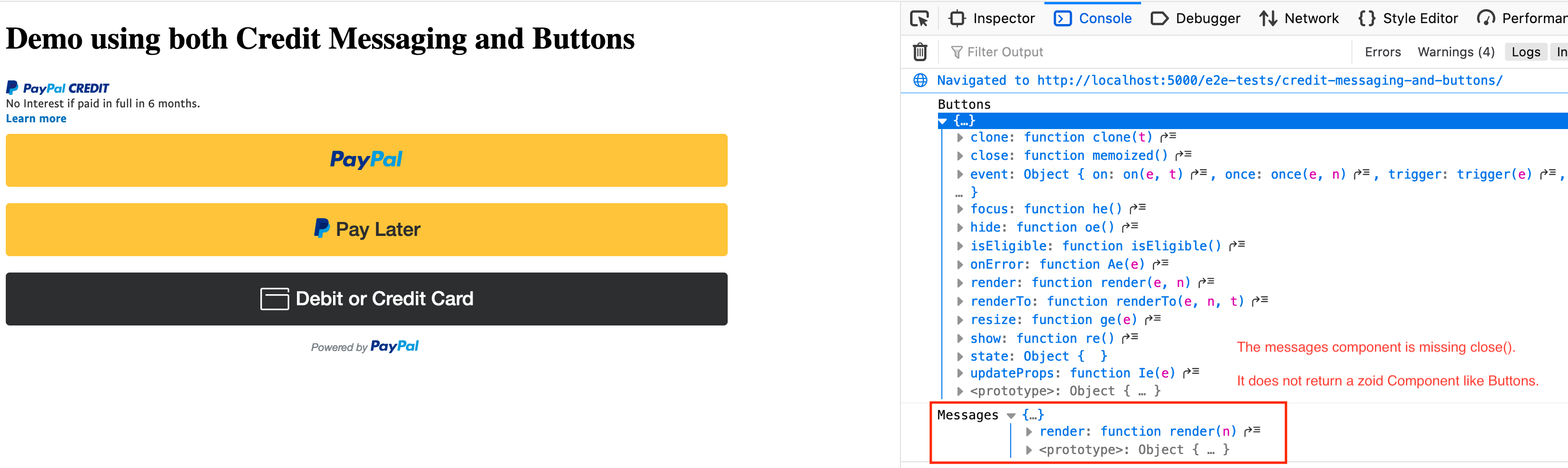Screen dimensions: 1568x468
Task: Switch to the Console tab
Action: (x=1092, y=18)
